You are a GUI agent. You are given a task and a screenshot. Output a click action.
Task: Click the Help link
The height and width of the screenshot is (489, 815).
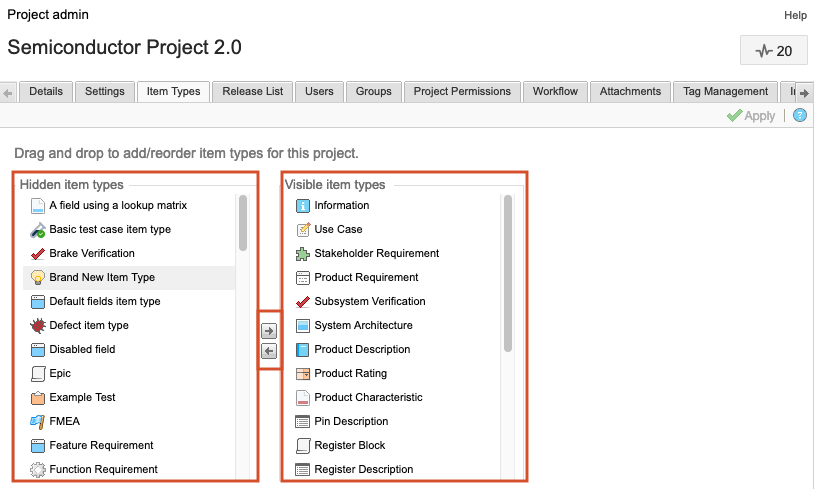click(x=795, y=15)
